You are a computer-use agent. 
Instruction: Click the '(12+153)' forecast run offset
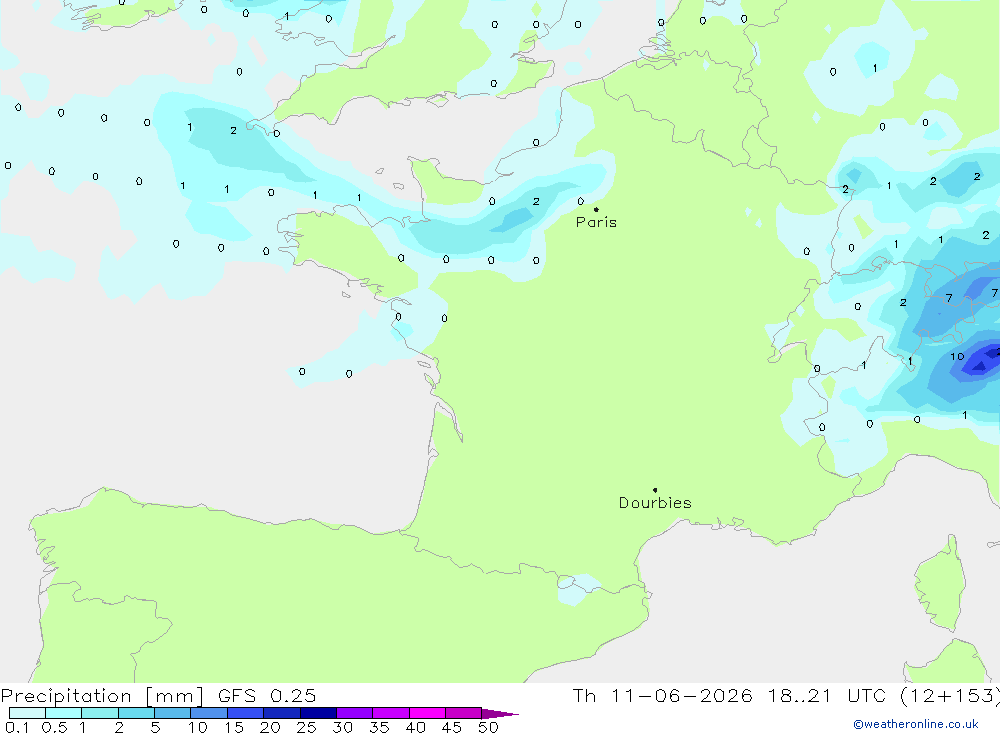coord(950,696)
